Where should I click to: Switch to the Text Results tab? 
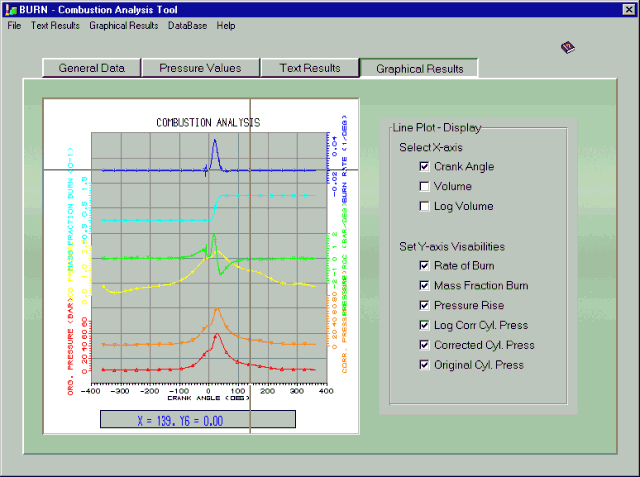tap(310, 68)
